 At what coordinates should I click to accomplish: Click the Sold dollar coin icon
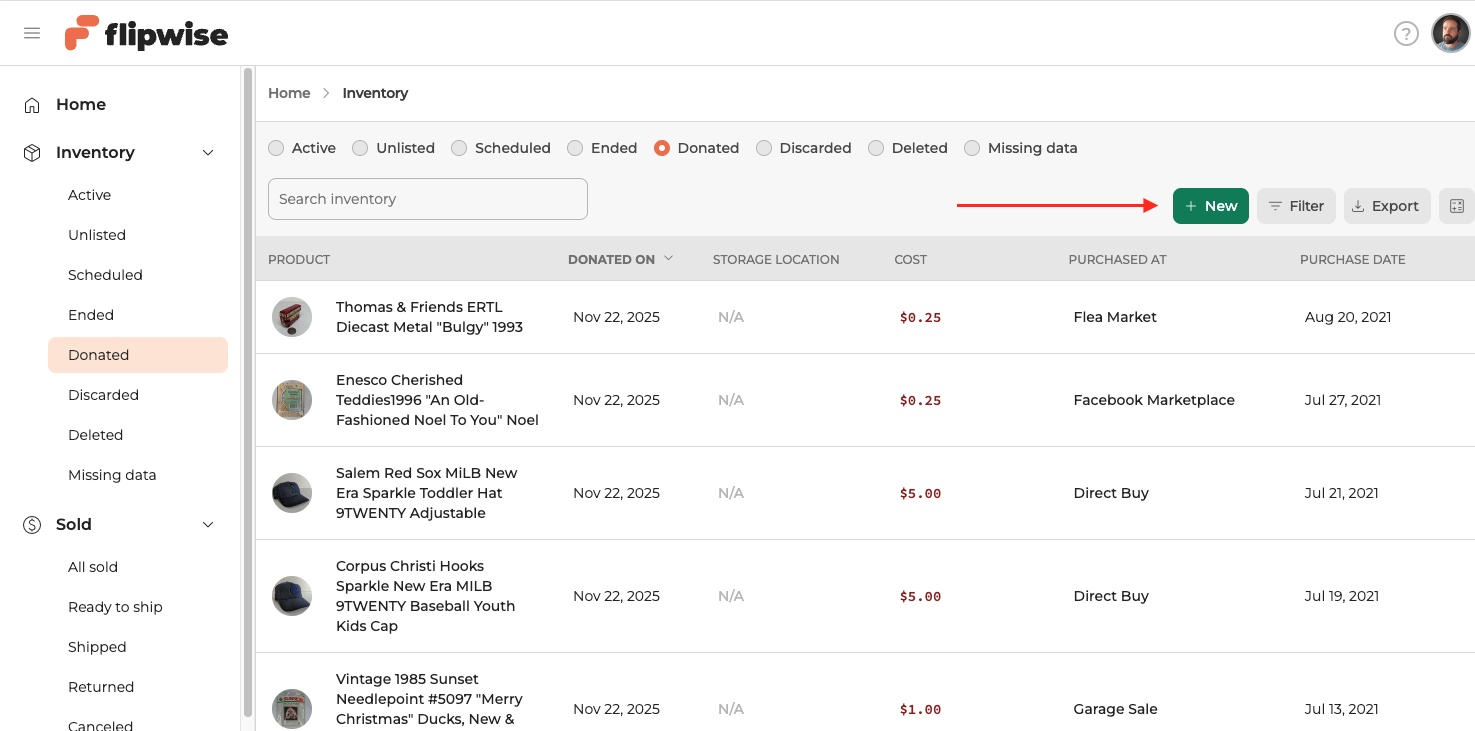32,525
